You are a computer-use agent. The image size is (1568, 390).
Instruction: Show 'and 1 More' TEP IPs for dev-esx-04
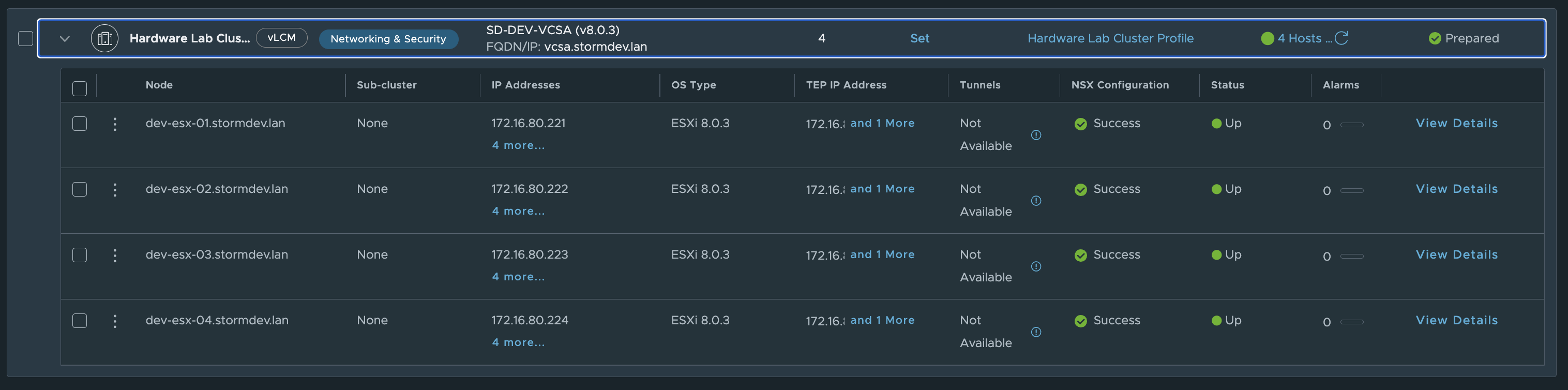pyautogui.click(x=882, y=320)
